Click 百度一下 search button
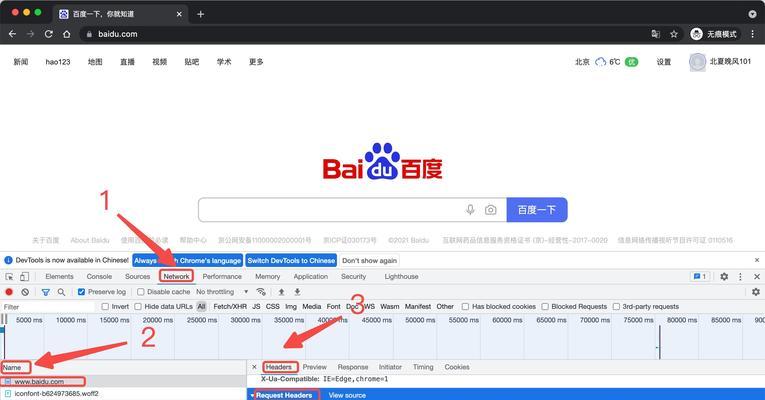The width and height of the screenshot is (765, 400). [537, 210]
